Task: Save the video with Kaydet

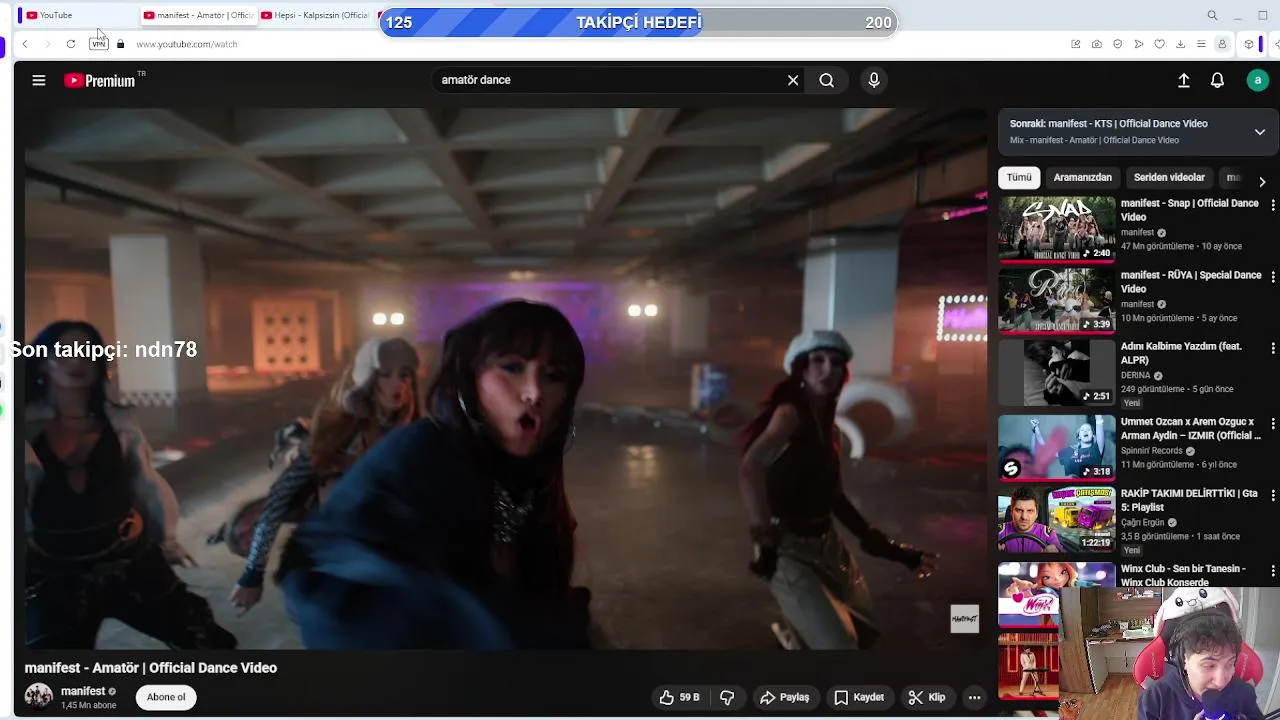Action: pos(859,697)
